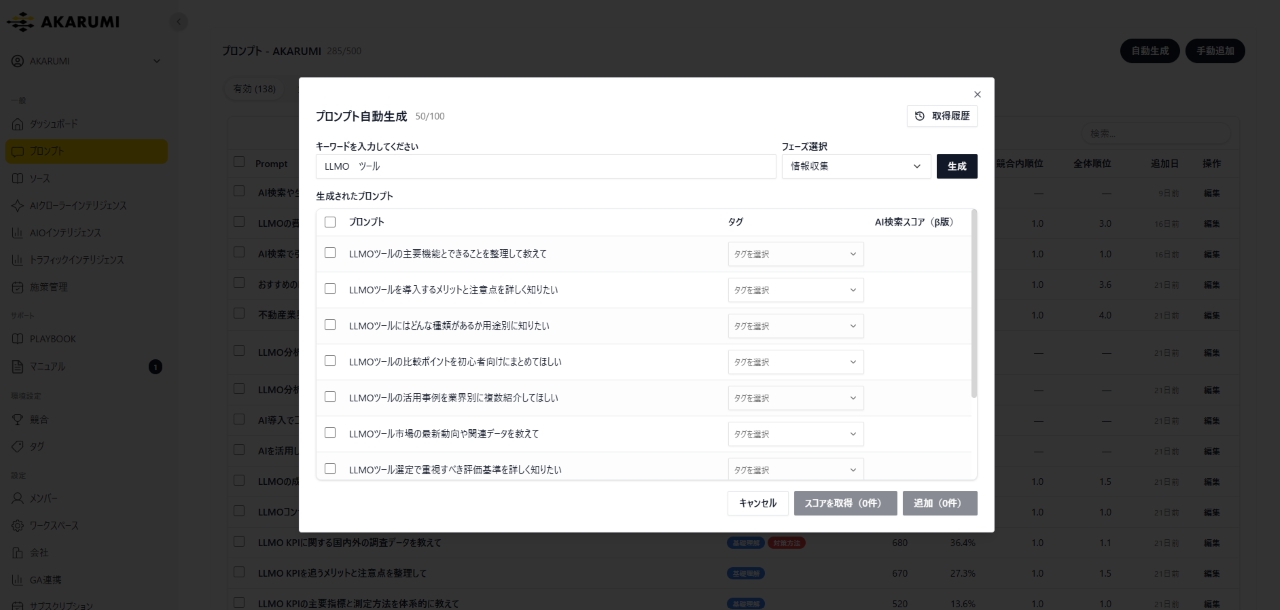Open タグを選択 for the 用途別 row
The image size is (1280, 610).
coord(795,326)
